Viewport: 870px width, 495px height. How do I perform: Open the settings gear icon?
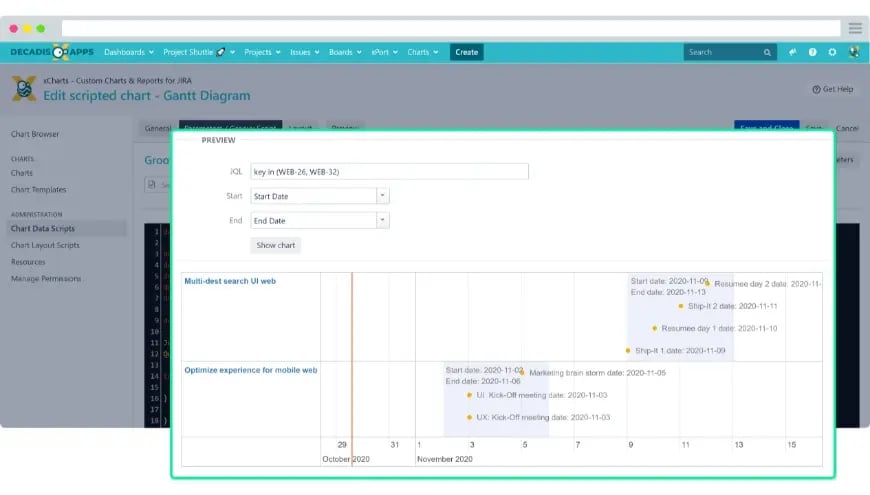point(832,52)
